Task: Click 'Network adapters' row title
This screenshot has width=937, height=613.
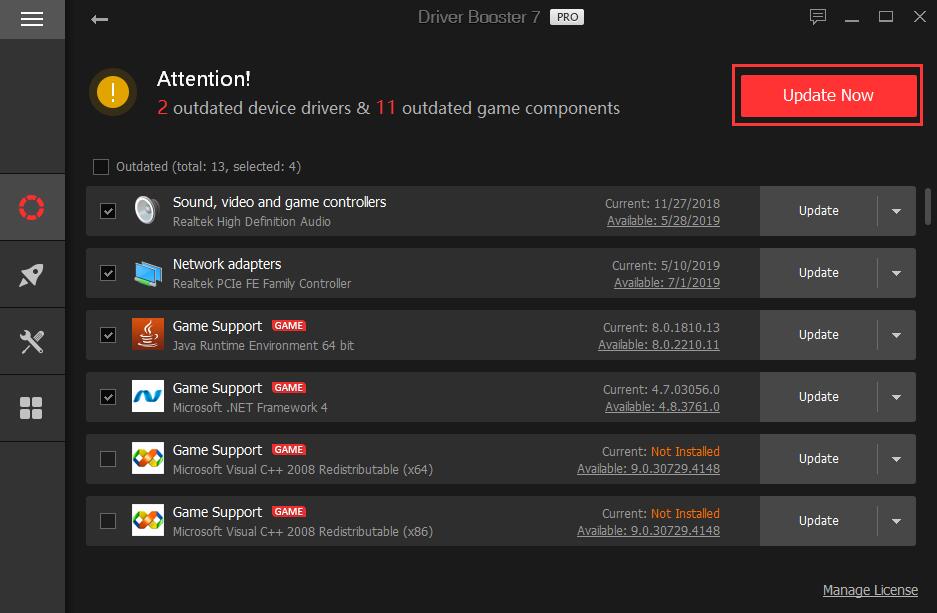Action: (x=226, y=264)
